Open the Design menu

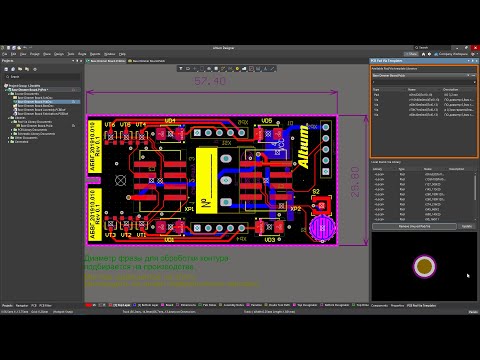point(59,54)
